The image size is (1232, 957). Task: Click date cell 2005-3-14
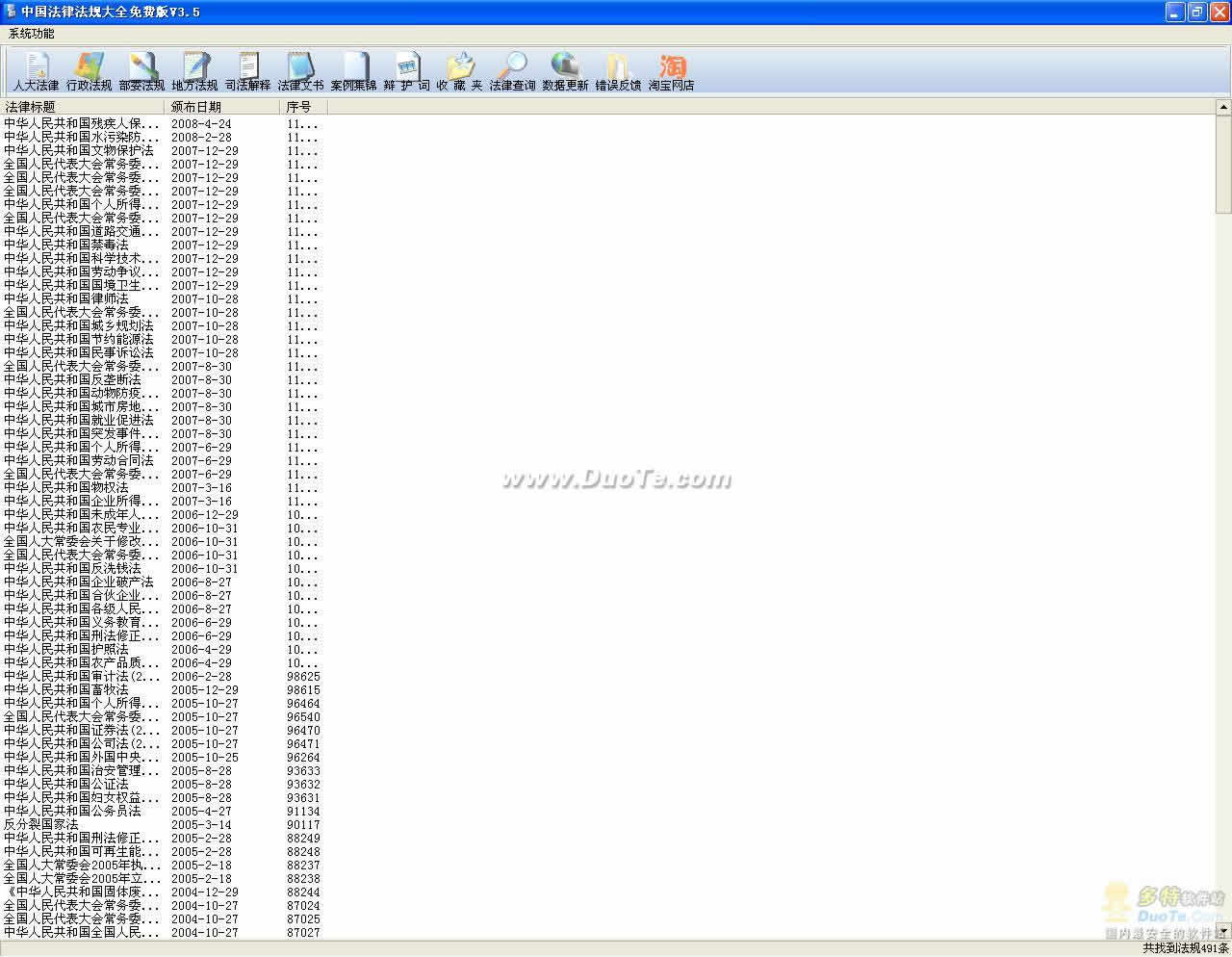pyautogui.click(x=201, y=825)
